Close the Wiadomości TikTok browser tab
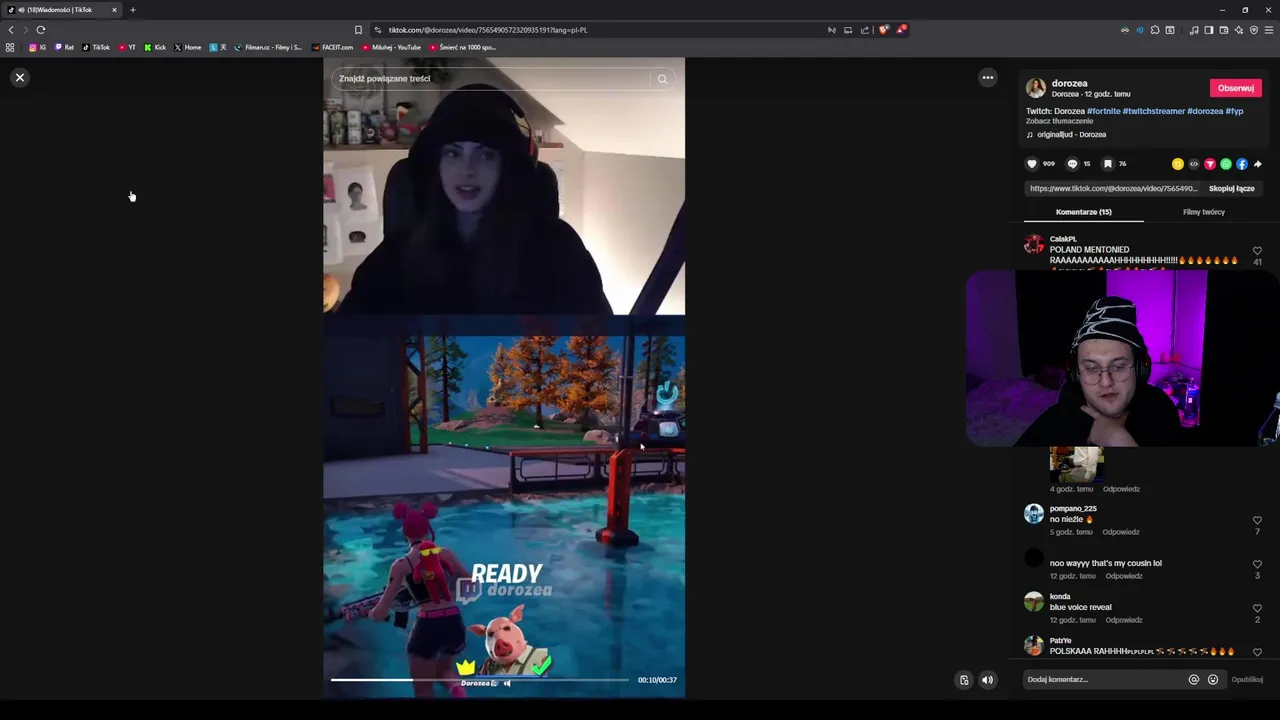This screenshot has height=720, width=1280. [x=114, y=10]
